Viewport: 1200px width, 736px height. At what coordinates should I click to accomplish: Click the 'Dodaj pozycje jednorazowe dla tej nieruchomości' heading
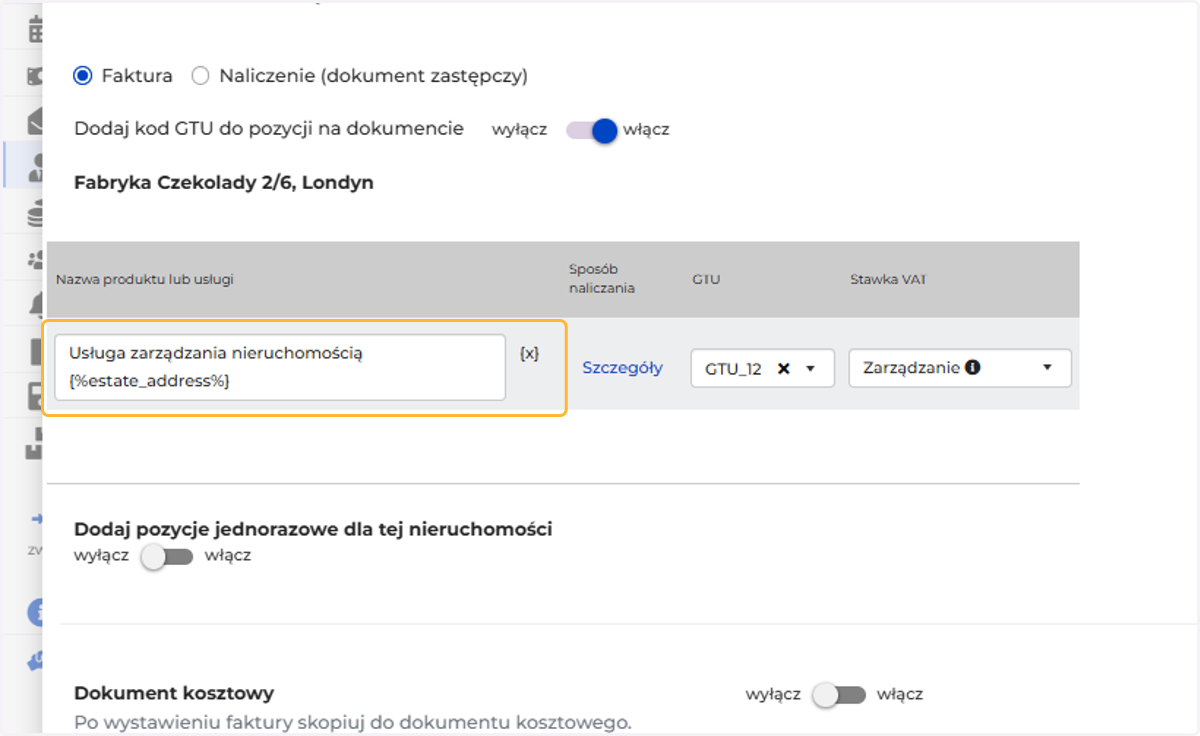pos(313,529)
